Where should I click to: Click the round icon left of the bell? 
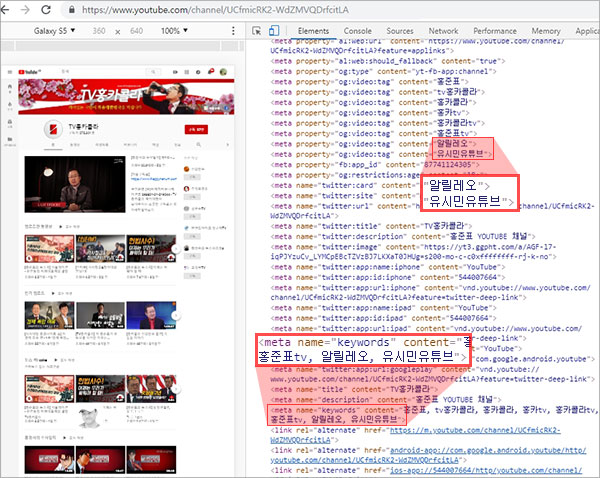coord(198,72)
